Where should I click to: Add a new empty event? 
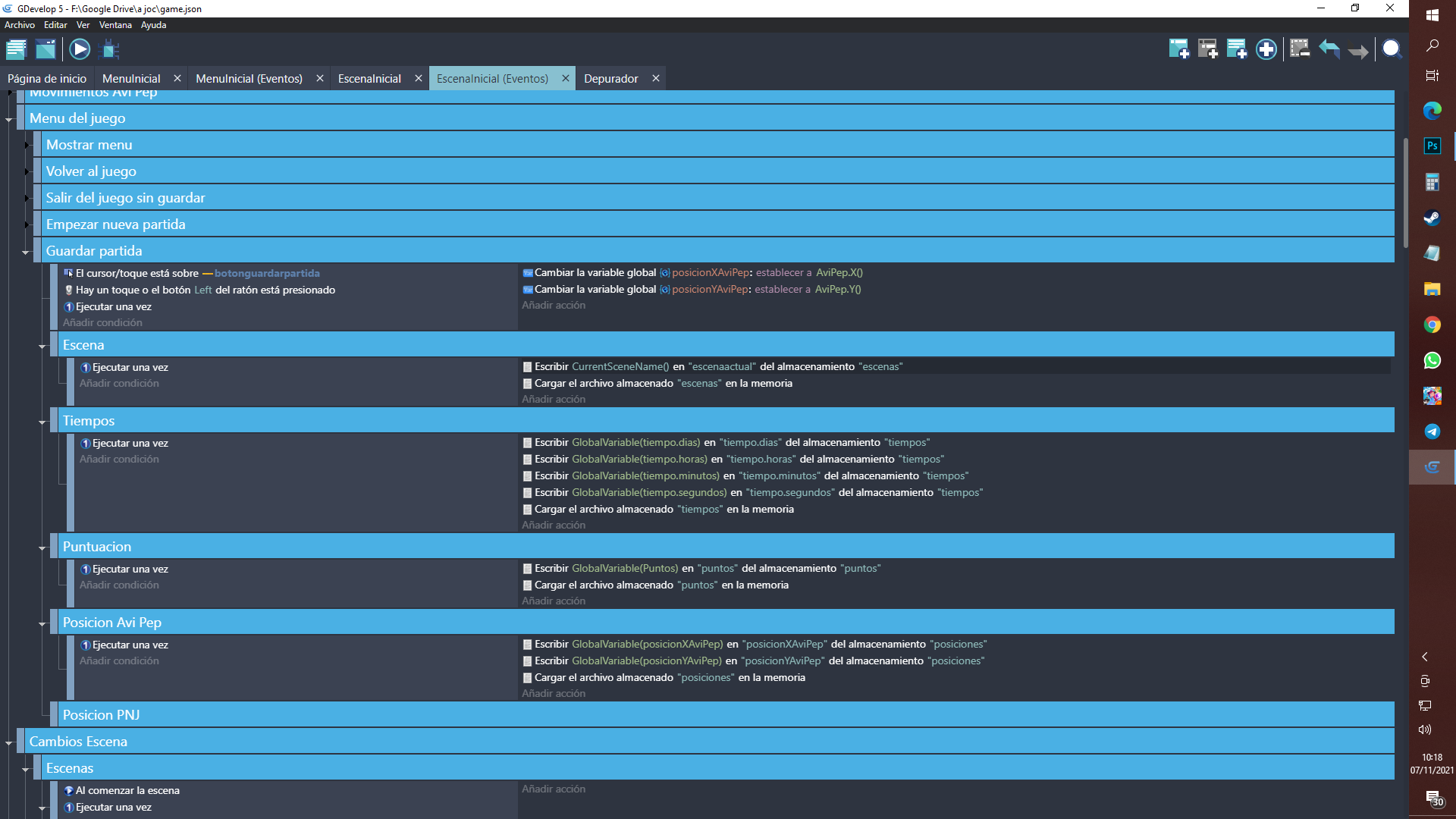(1178, 50)
